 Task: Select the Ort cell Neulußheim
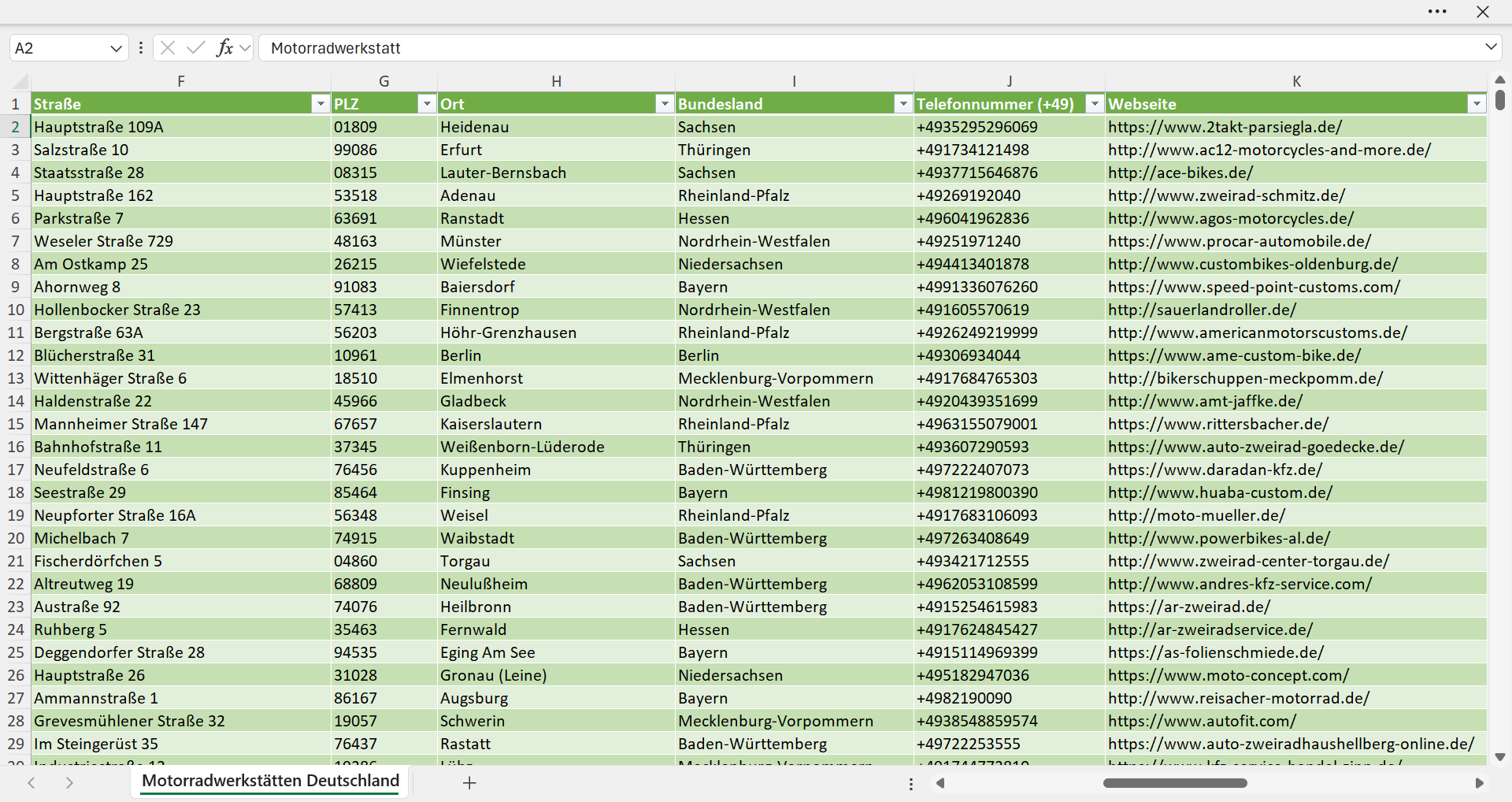coord(556,584)
